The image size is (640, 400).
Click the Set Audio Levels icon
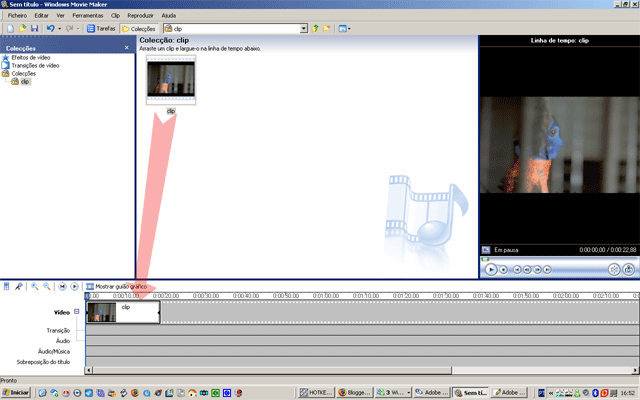pyautogui.click(x=7, y=287)
